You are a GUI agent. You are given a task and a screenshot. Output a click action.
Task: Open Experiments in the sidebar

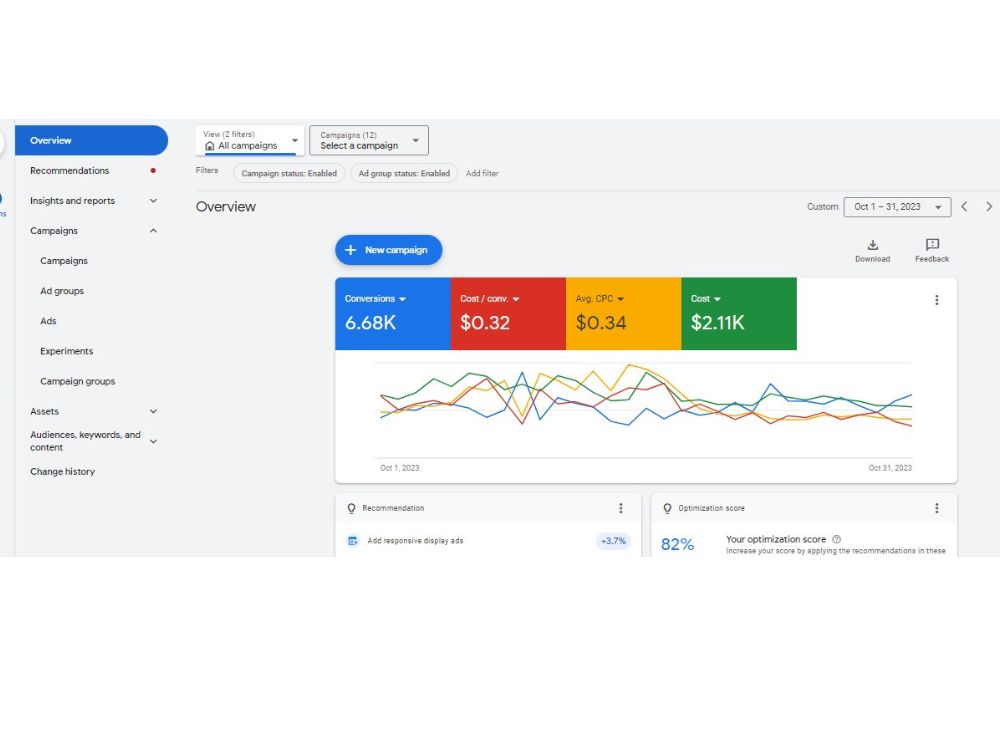click(66, 351)
